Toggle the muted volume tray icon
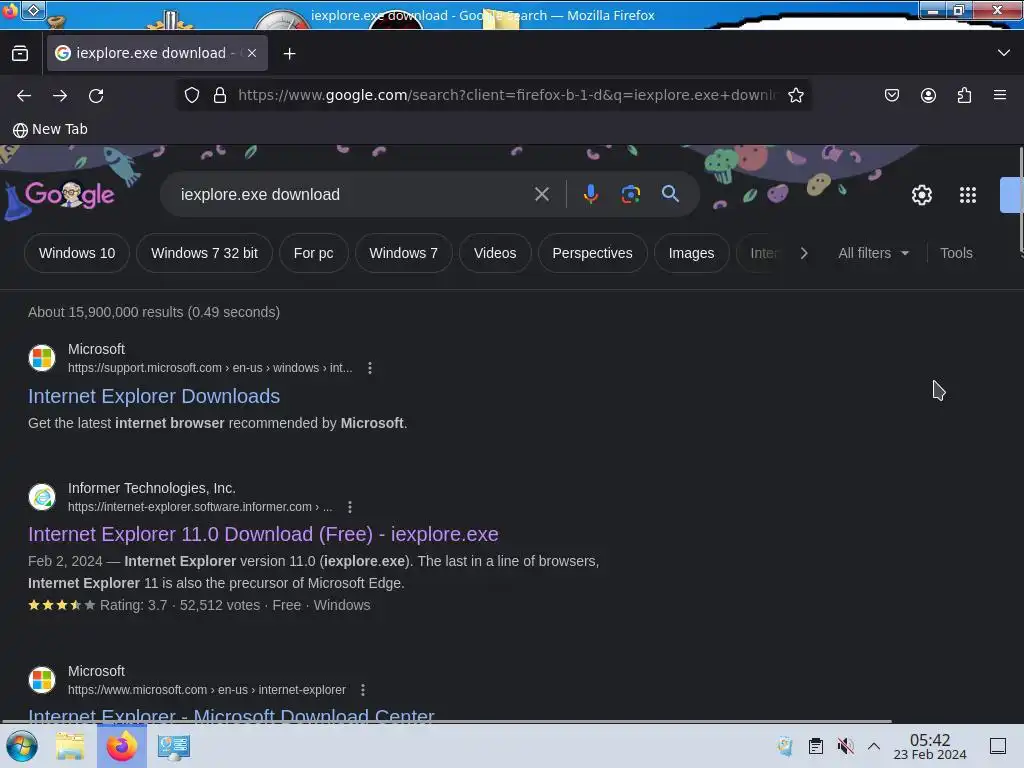1024x768 pixels. tap(845, 746)
